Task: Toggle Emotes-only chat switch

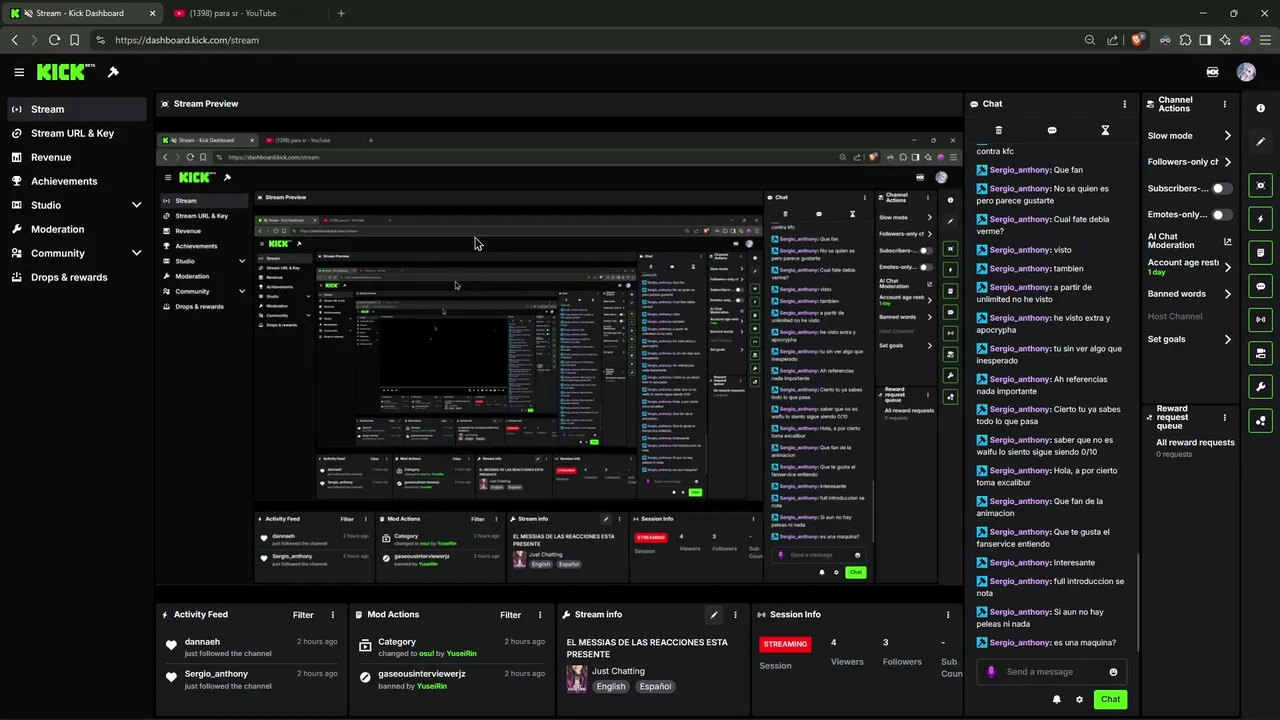Action: (x=1222, y=214)
